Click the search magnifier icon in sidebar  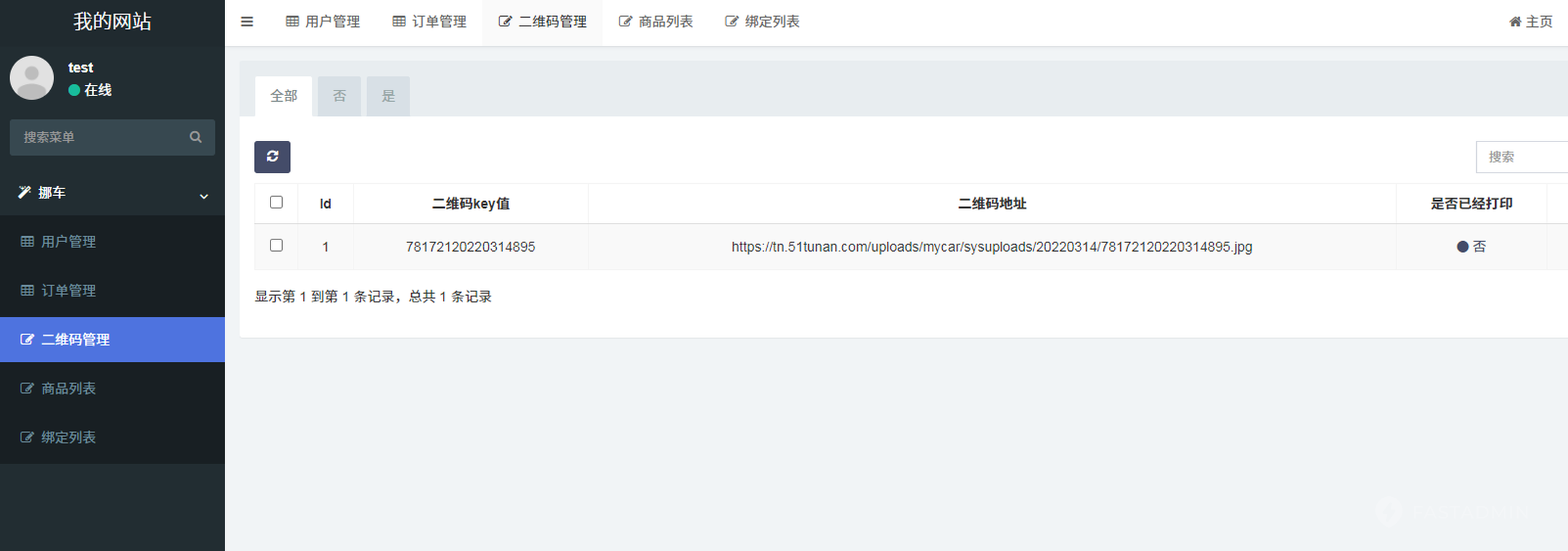coord(195,137)
